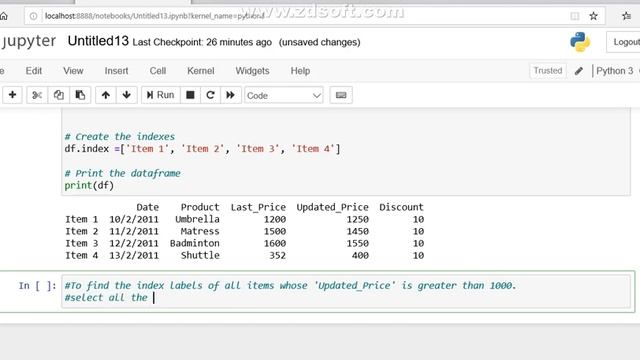
Task: Insert a new cell below with plus icon
Action: coord(12,95)
